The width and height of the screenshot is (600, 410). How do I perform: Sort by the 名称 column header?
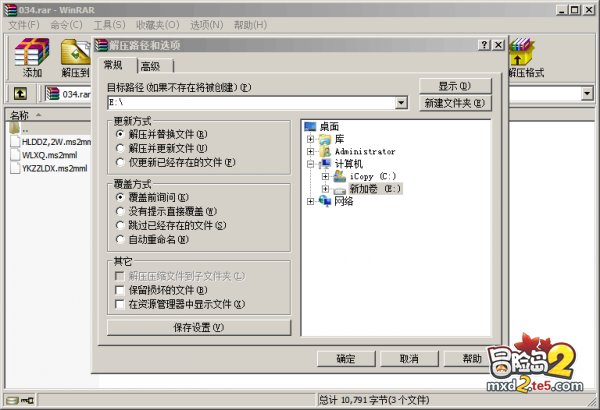pos(48,115)
